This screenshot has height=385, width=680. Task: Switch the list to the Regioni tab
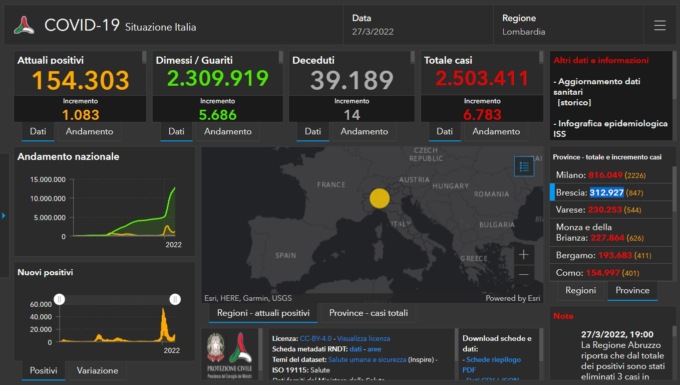tap(580, 290)
